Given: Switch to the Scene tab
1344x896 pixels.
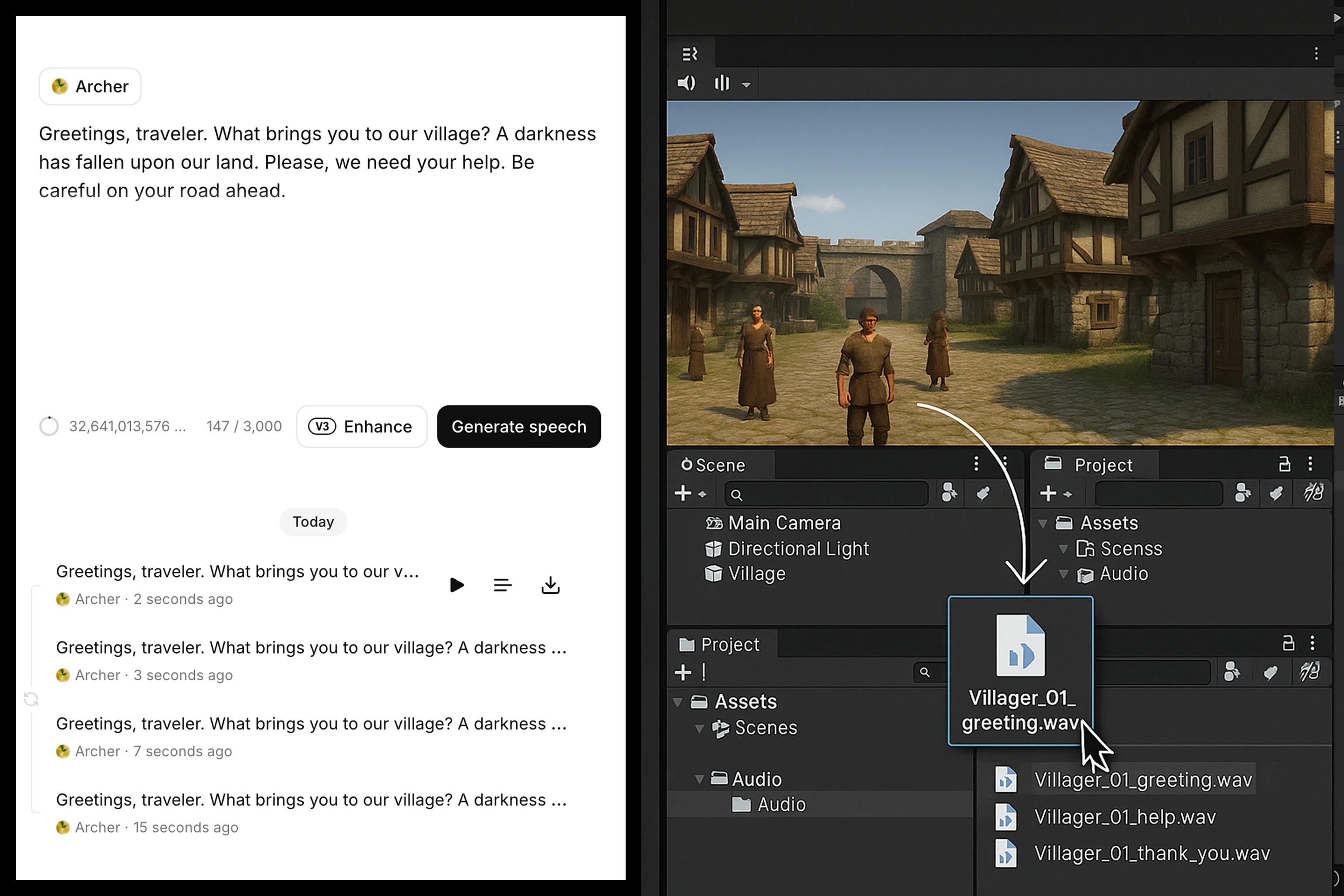Looking at the screenshot, I should click(x=714, y=465).
